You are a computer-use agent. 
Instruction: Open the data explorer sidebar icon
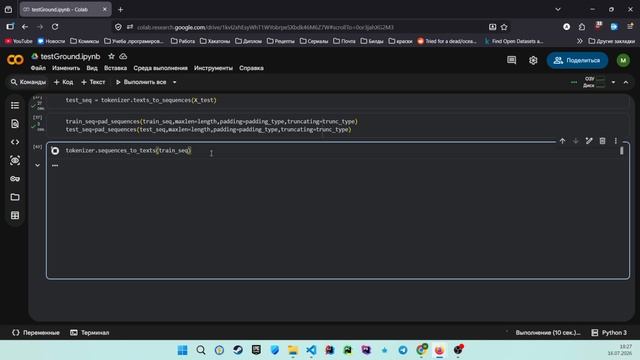pyautogui.click(x=15, y=160)
